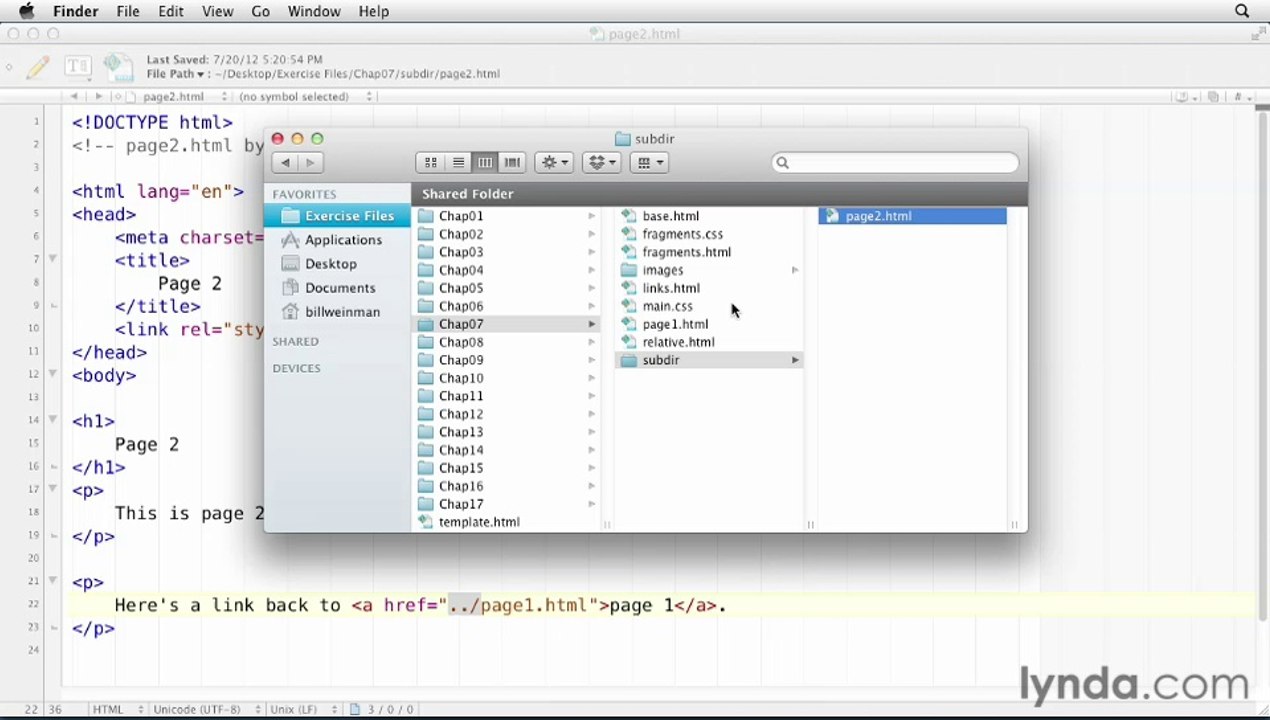This screenshot has width=1270, height=720.
Task: Collapse the body fold triangle at line 12
Action: point(52,374)
